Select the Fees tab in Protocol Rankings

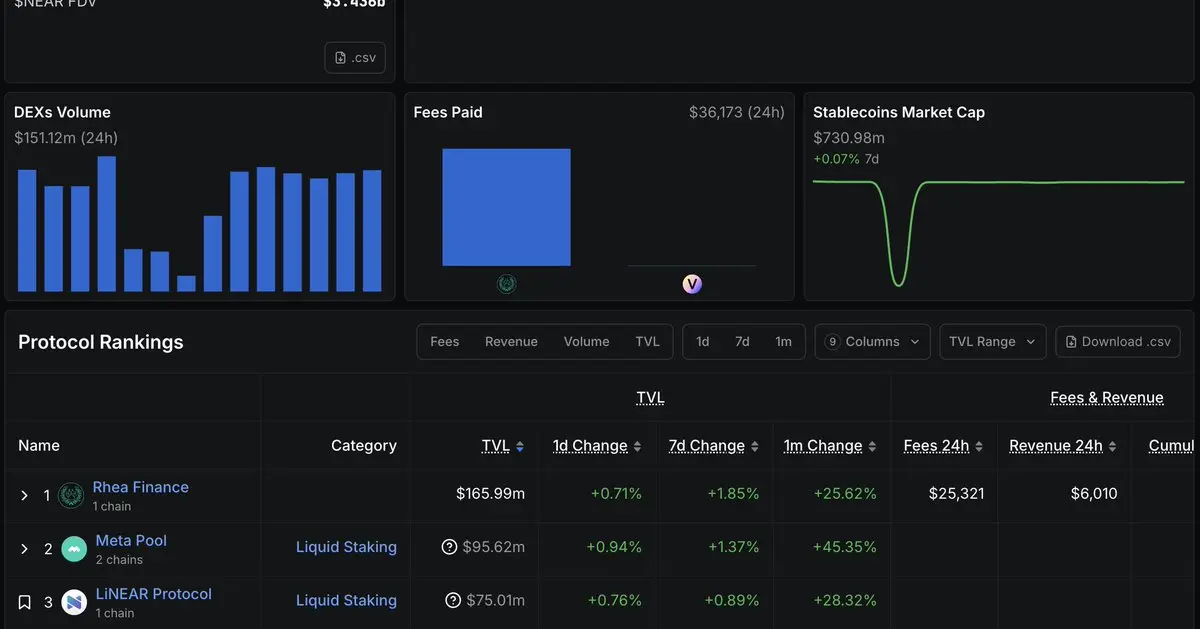[x=445, y=342]
